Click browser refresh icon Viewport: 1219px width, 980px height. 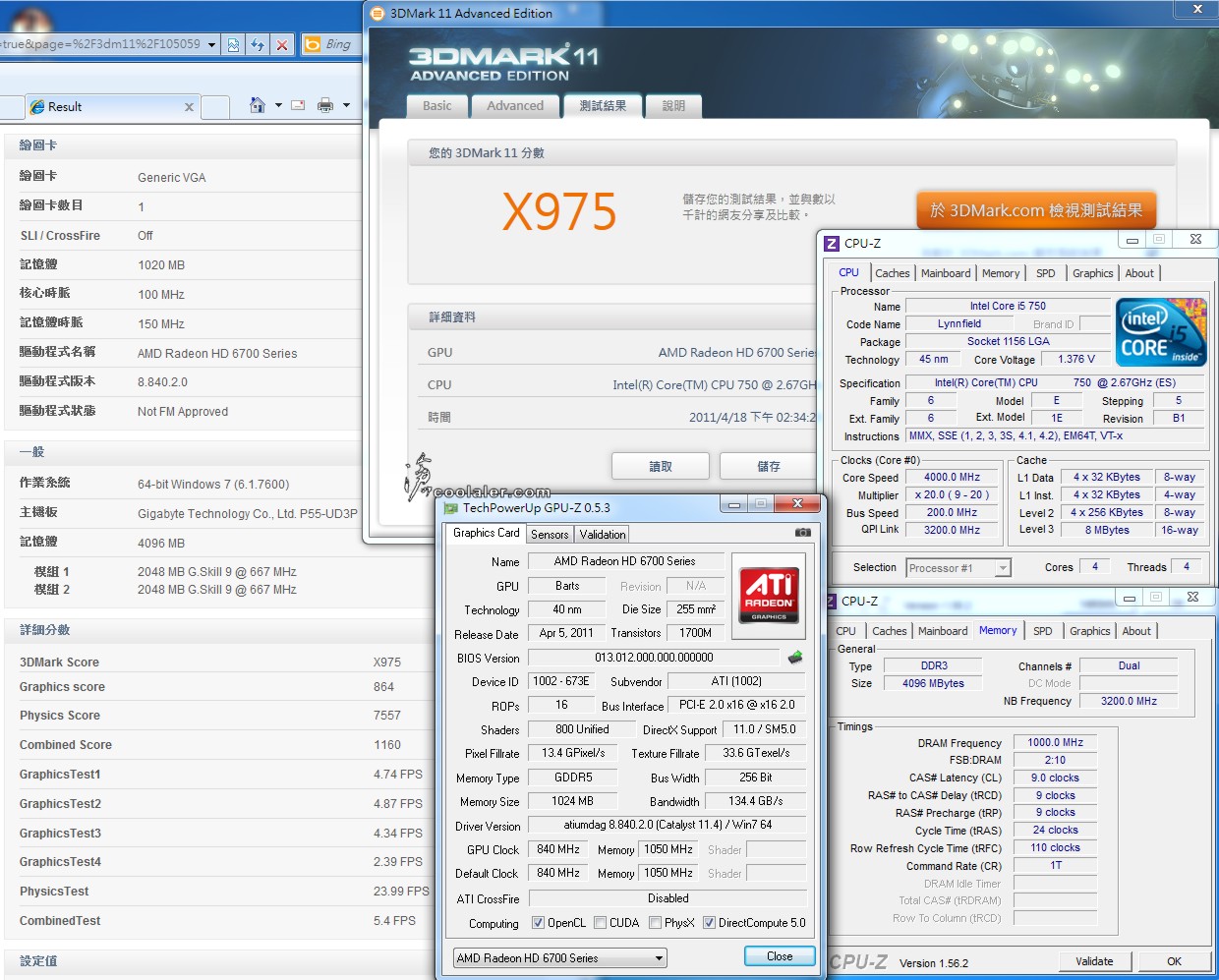(258, 44)
